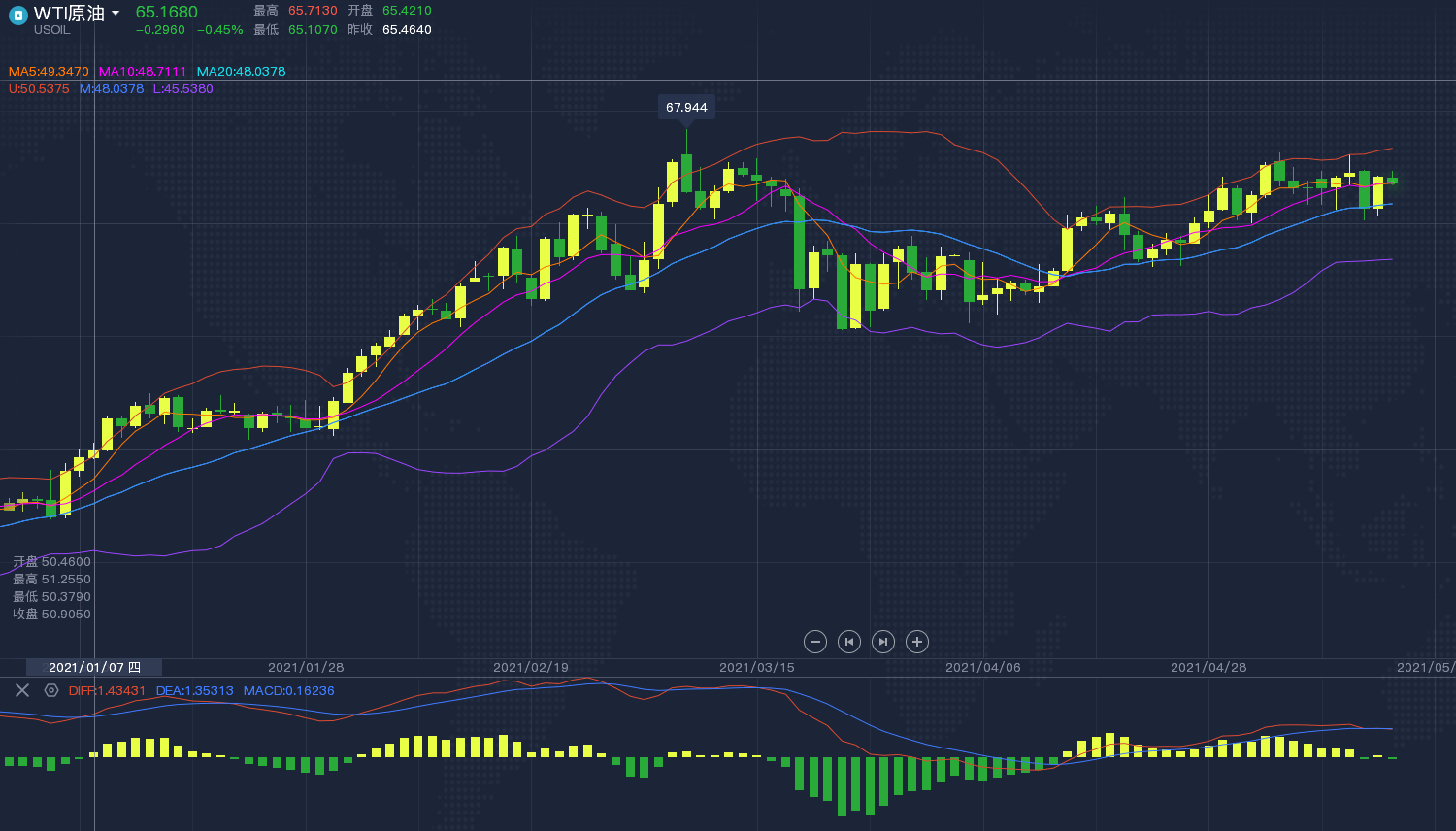Select the MA5 moving average label
This screenshot has width=1456, height=831.
coord(49,72)
